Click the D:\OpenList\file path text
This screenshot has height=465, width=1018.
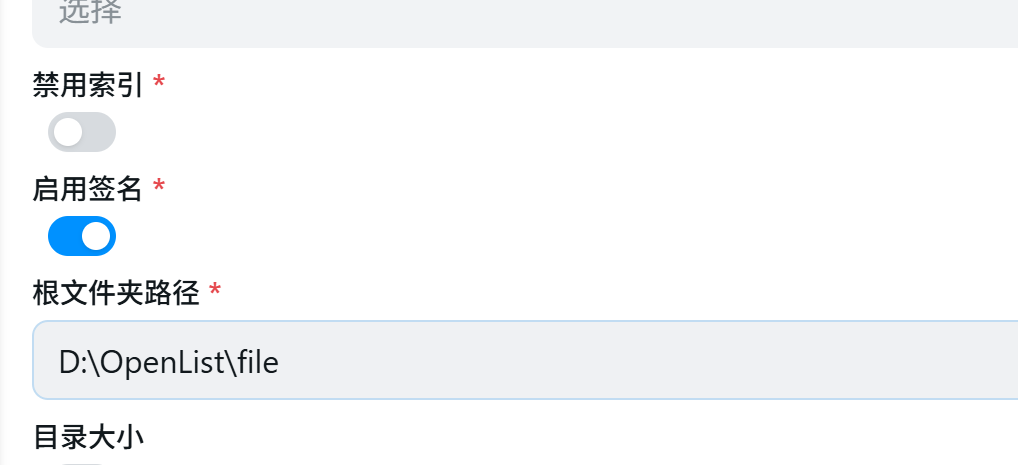tap(168, 362)
